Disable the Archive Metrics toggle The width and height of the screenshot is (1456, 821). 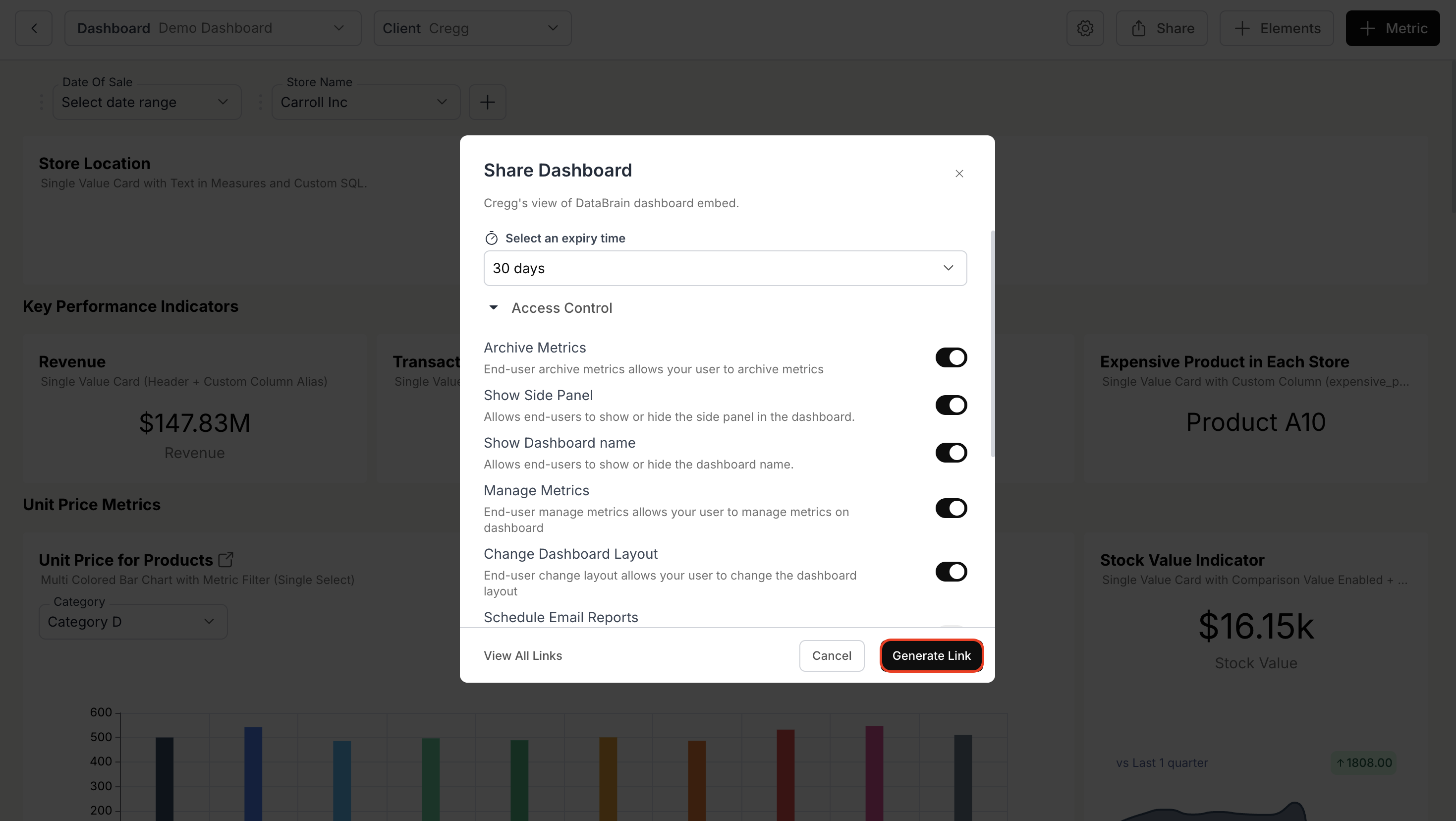951,357
